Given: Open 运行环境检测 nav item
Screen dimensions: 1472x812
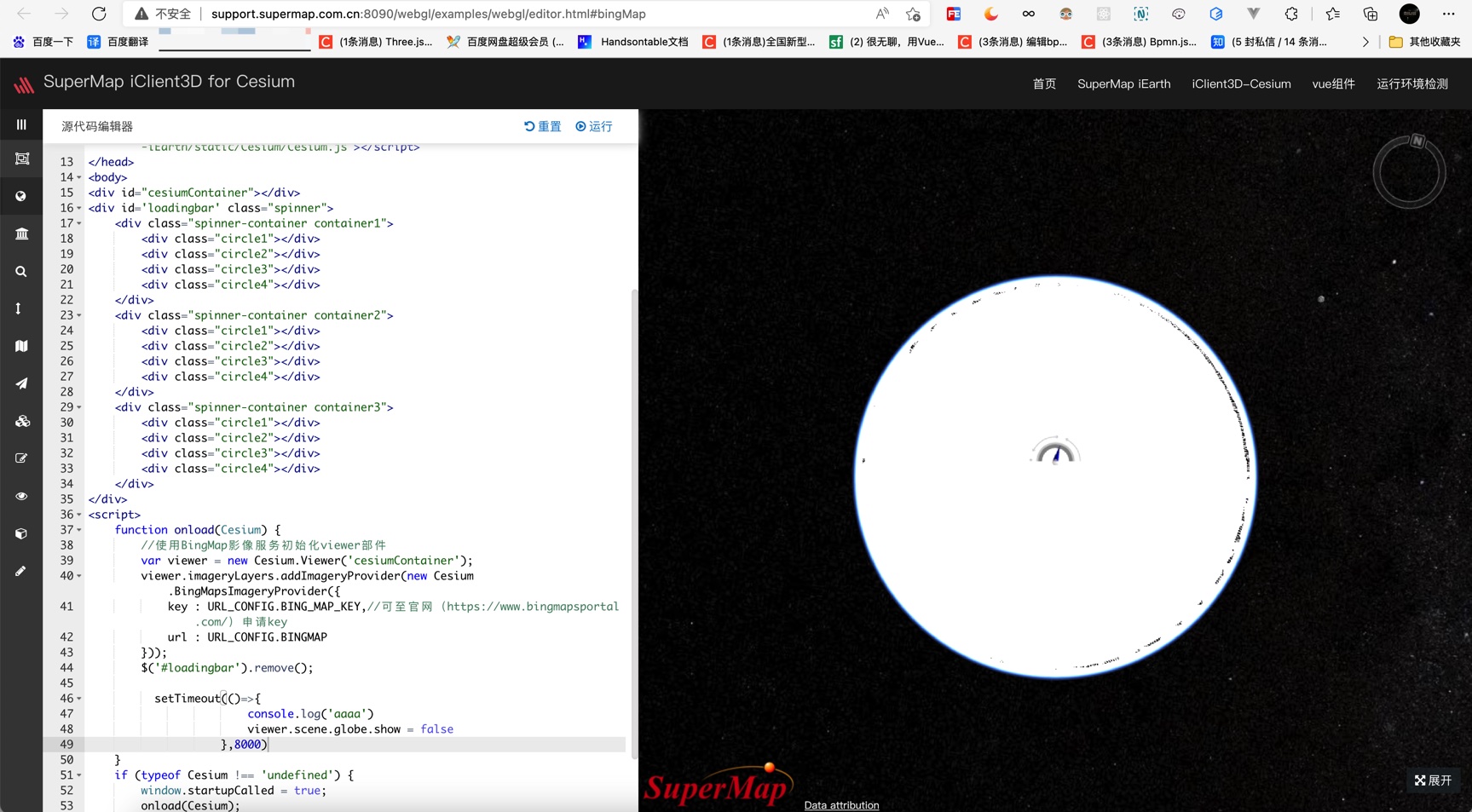Looking at the screenshot, I should point(1412,84).
